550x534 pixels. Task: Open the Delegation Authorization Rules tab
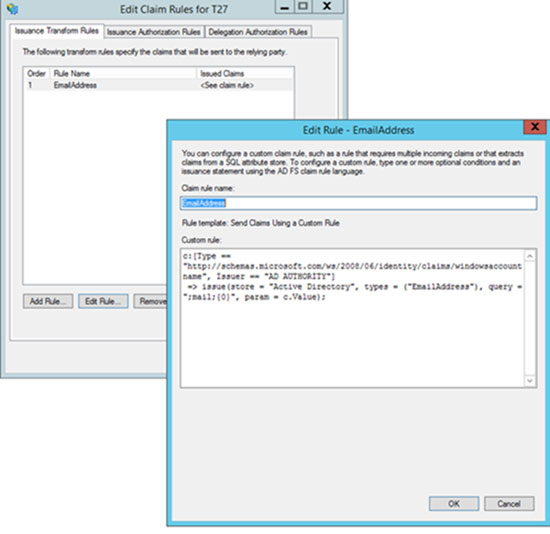[x=258, y=32]
